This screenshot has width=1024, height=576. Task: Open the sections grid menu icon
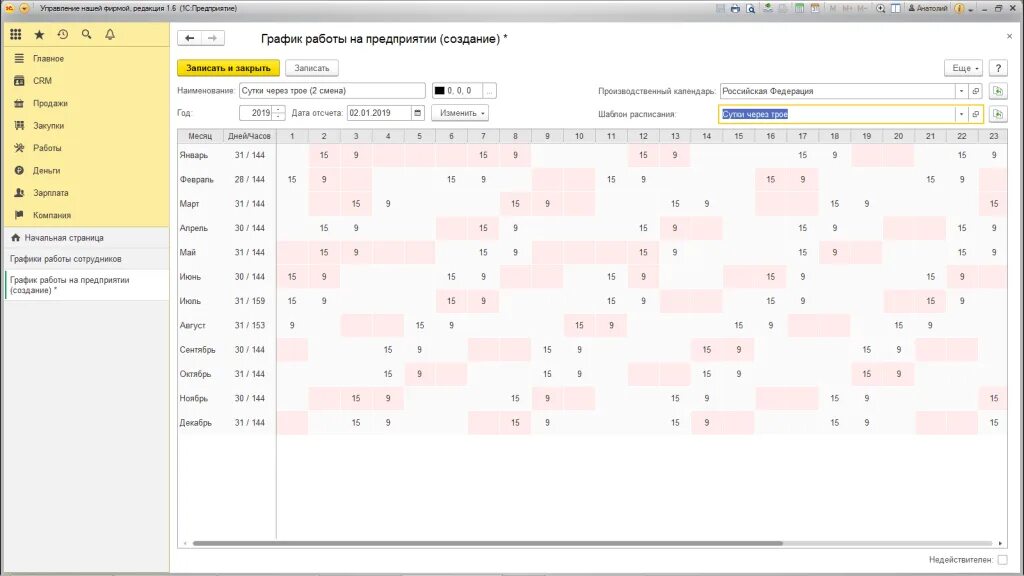(x=16, y=35)
